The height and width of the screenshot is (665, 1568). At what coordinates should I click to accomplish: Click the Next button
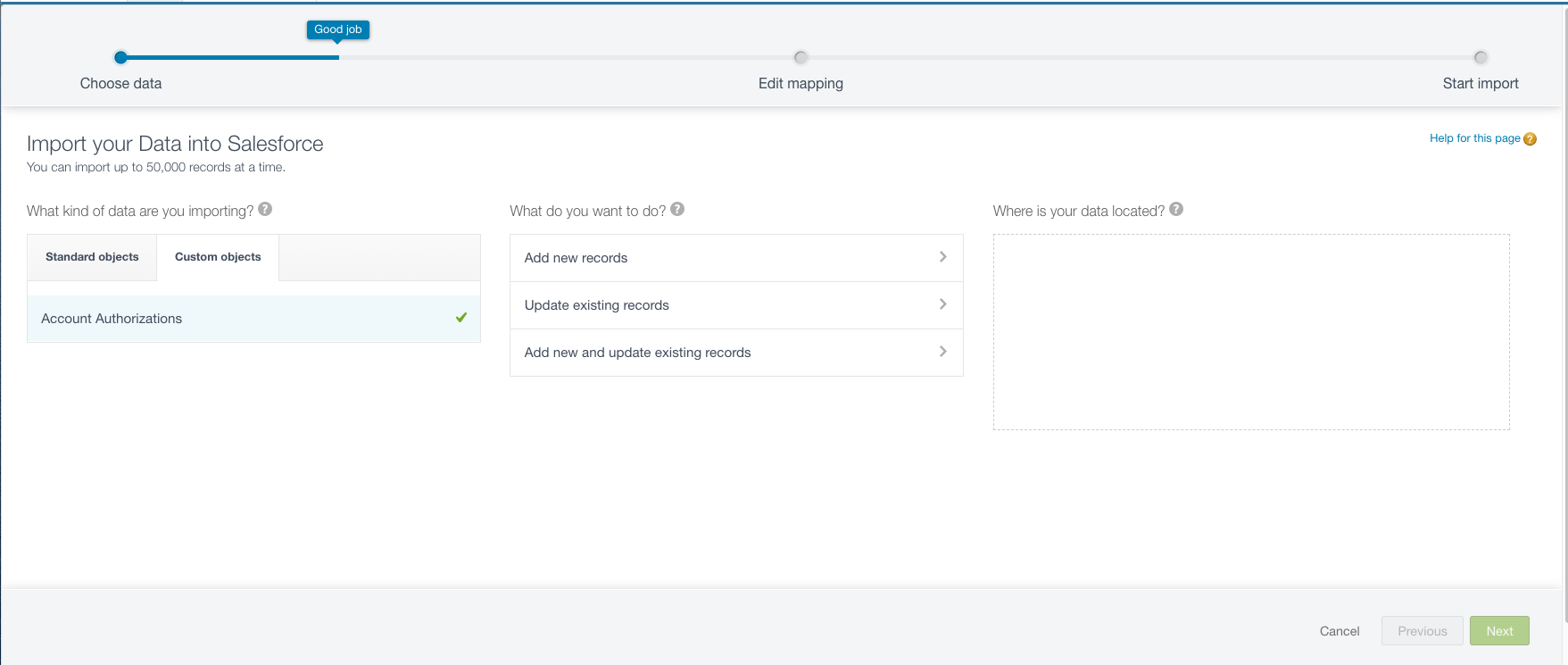pos(1499,631)
